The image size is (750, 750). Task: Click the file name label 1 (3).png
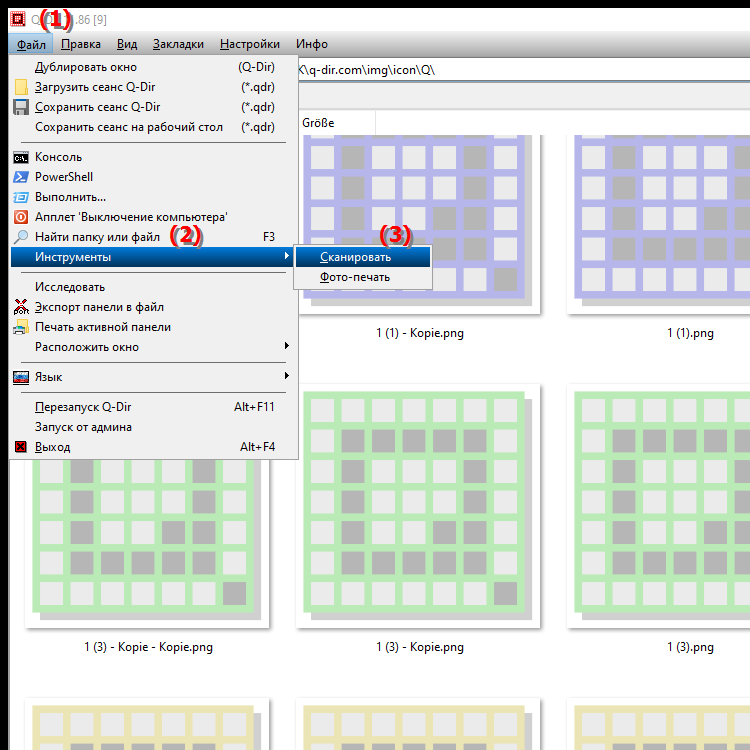point(690,647)
